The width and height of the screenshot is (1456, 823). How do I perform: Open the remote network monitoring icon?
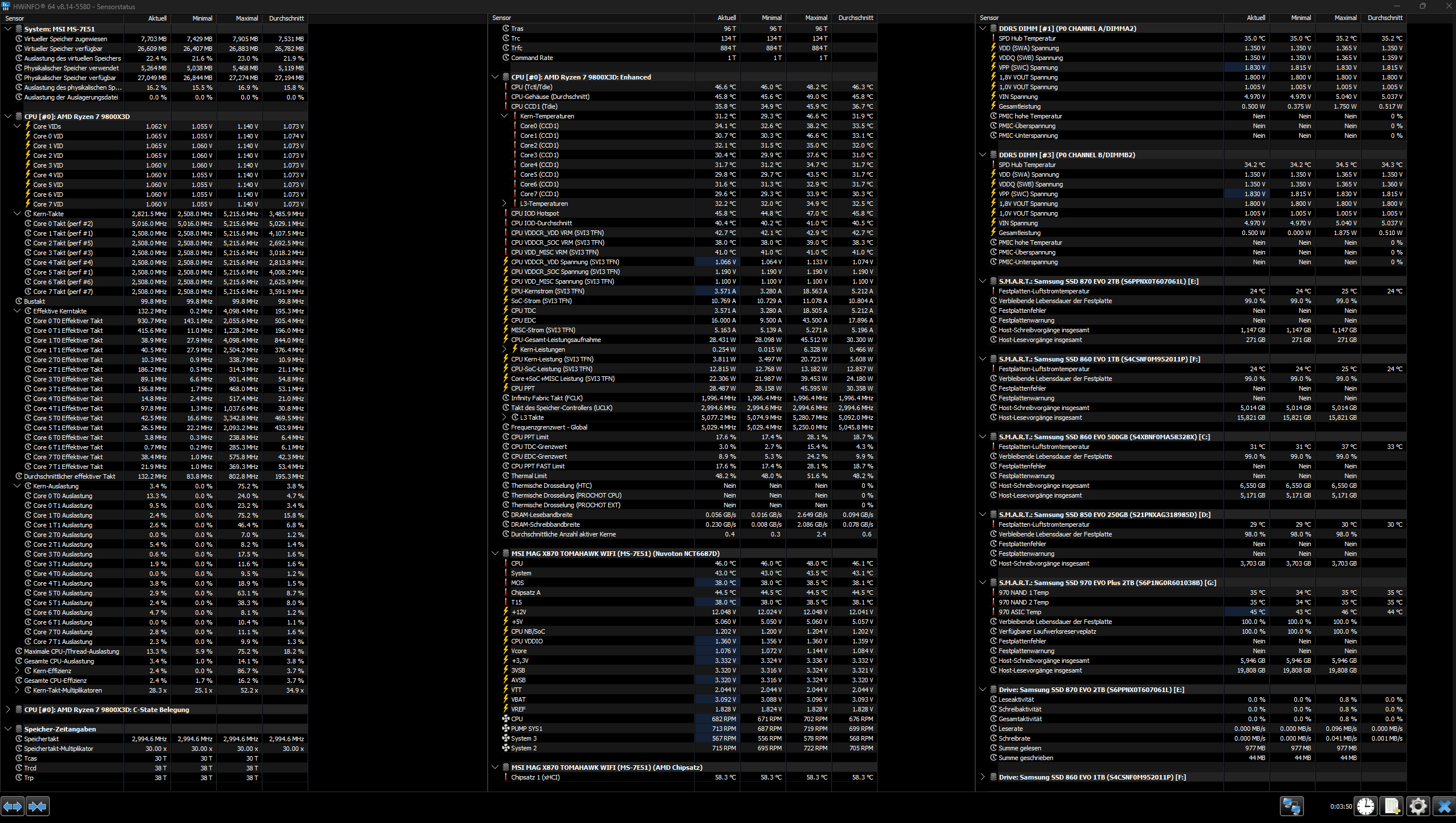1291,806
